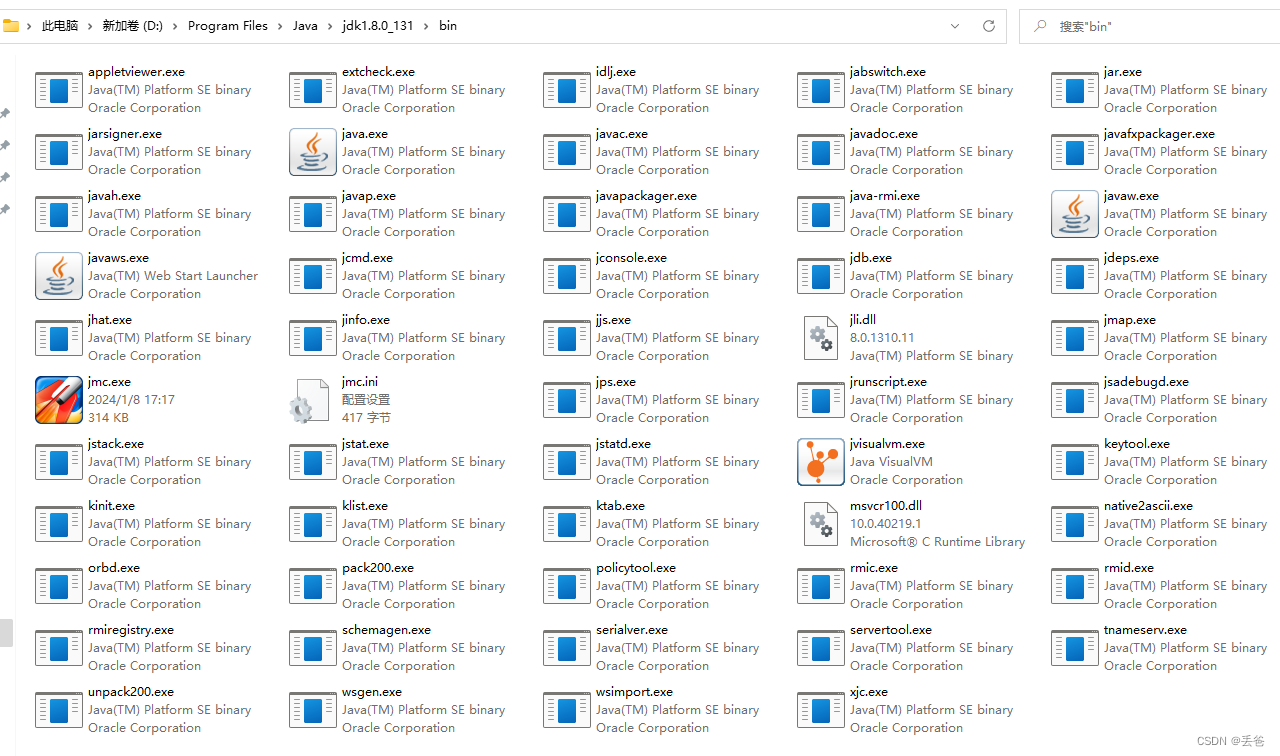Click the file name jsadebugd.exe
Screen dimensions: 1280x756
click(1146, 382)
